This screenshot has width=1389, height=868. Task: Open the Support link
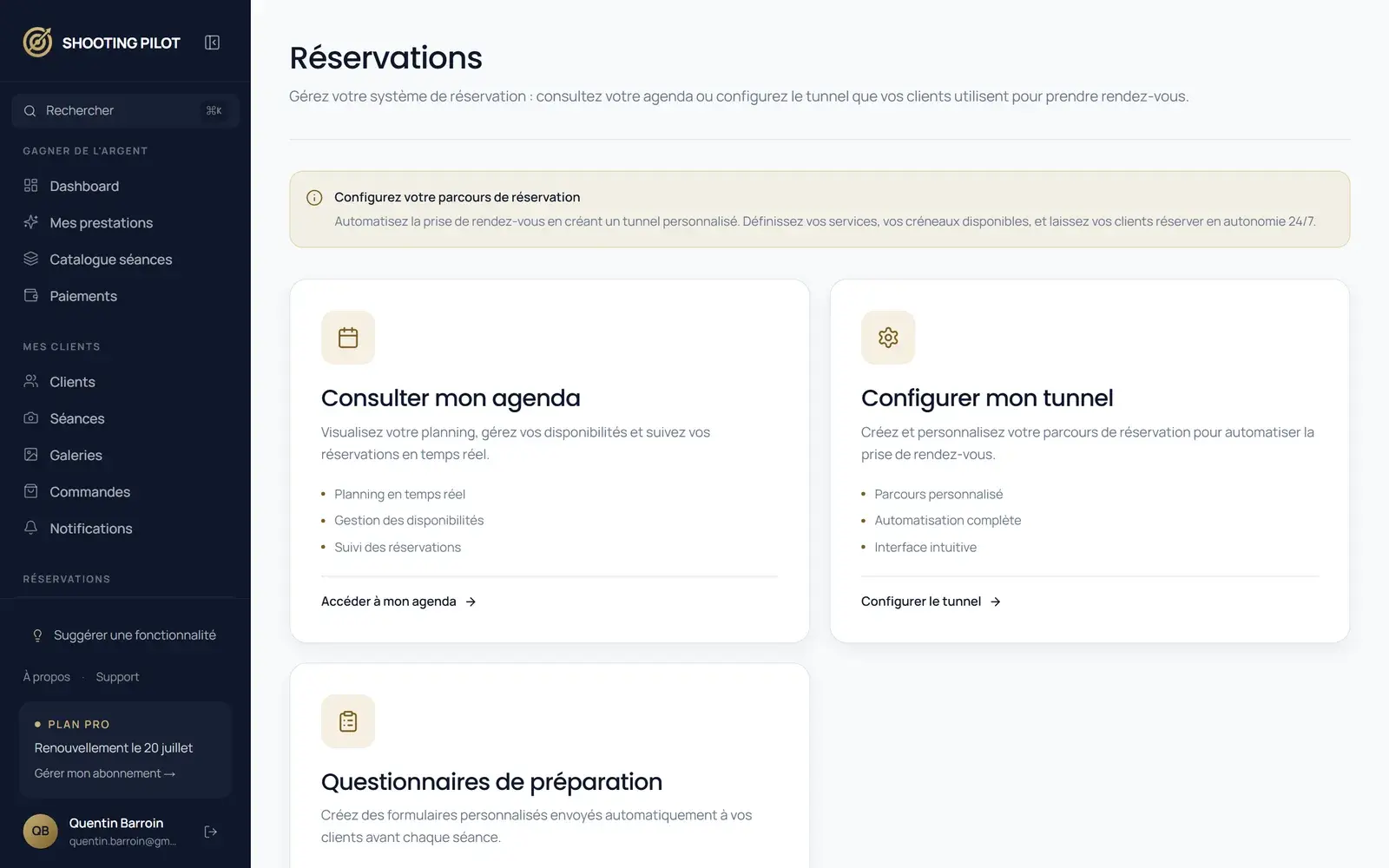point(117,677)
